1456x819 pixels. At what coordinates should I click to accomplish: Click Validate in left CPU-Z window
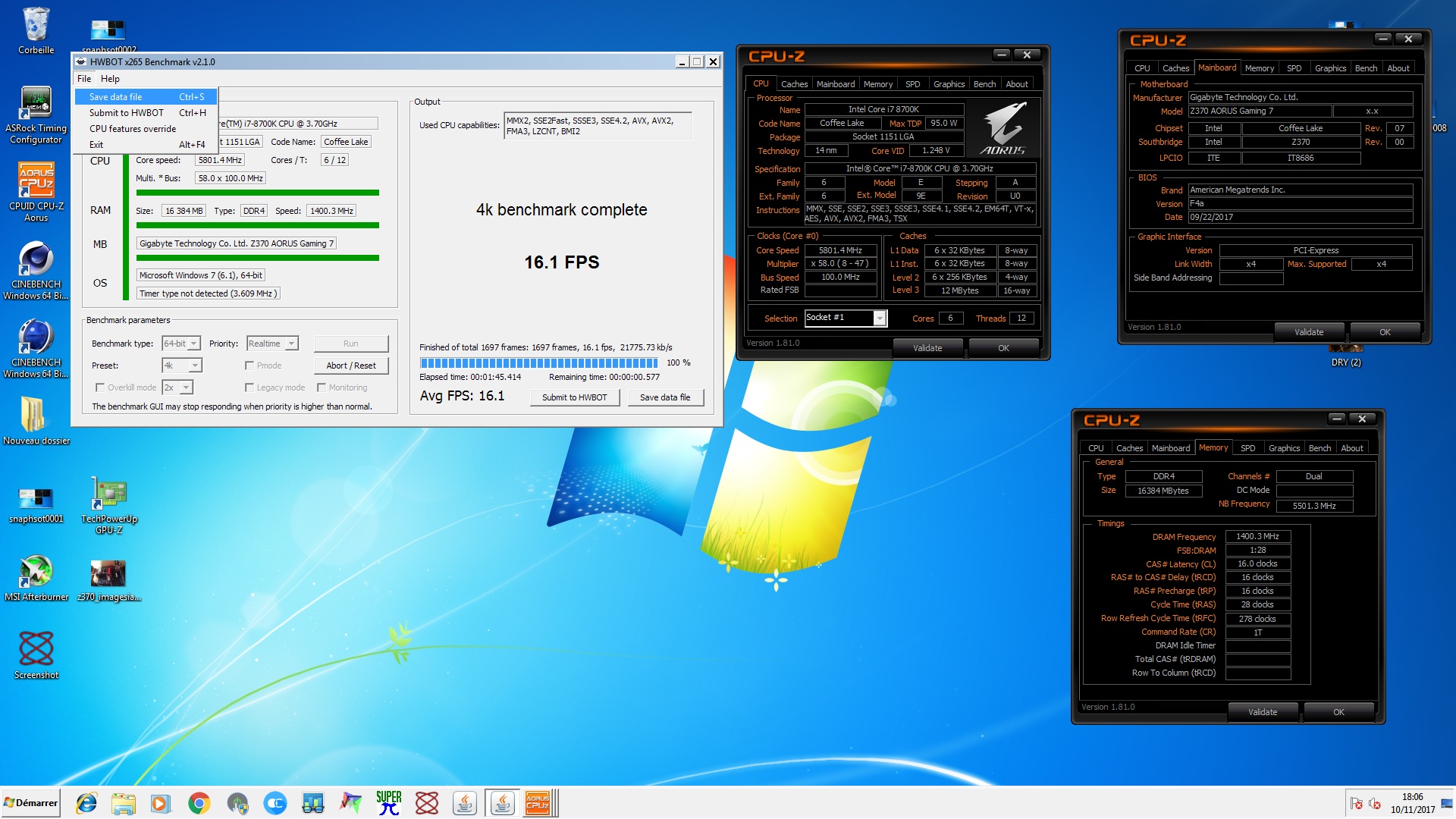click(927, 348)
